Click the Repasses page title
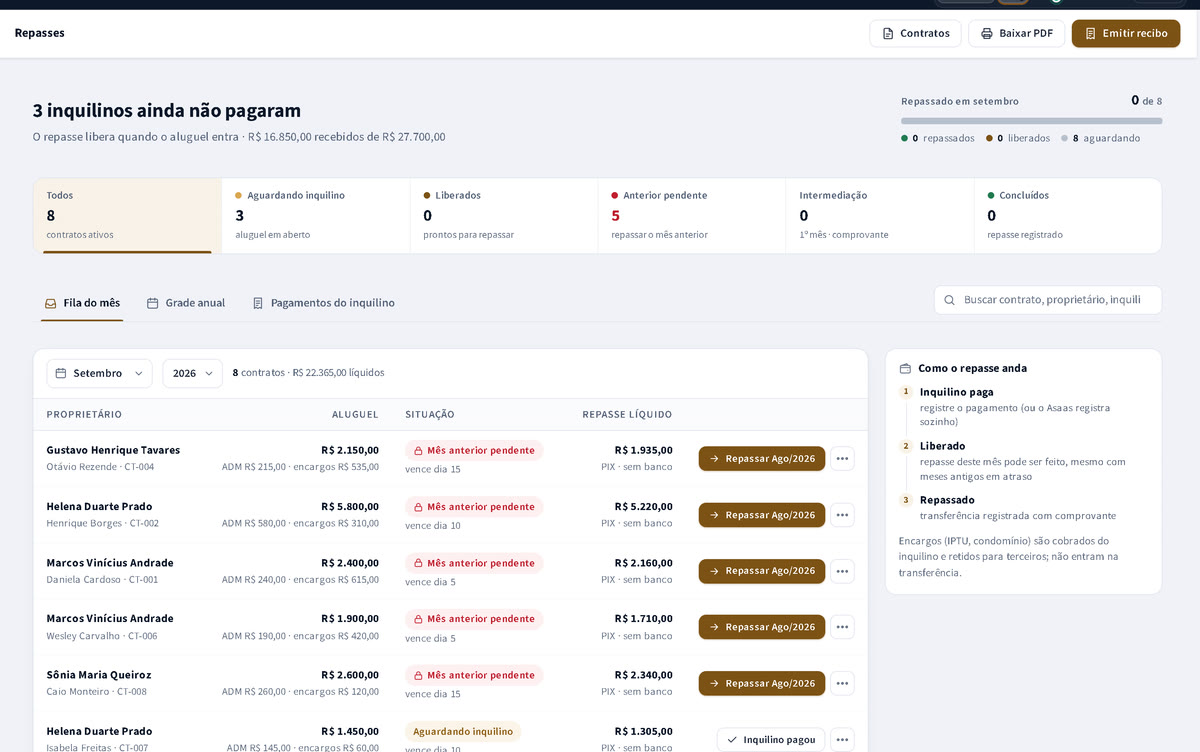The image size is (1200, 752). (x=39, y=33)
